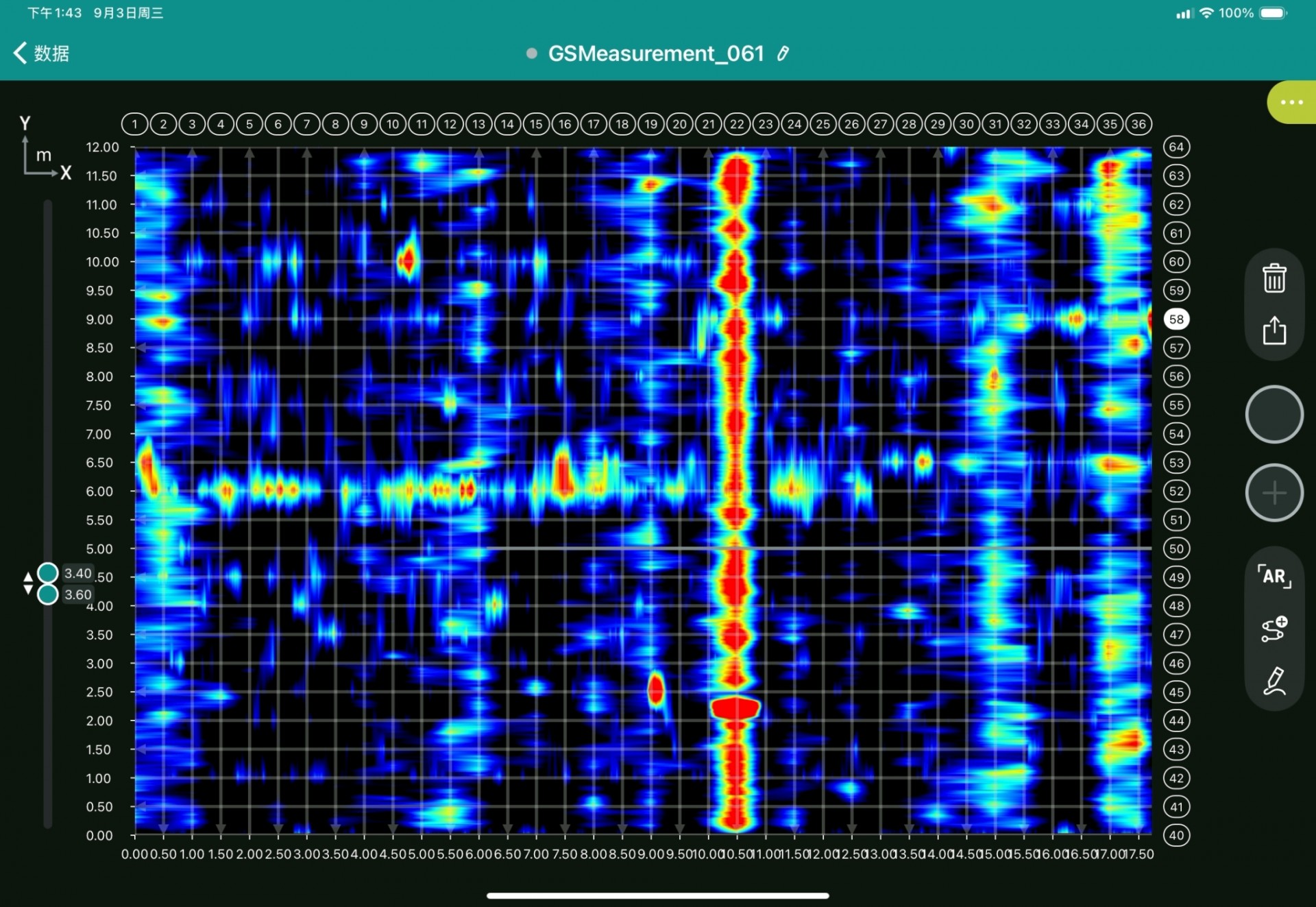Select scan line 58 on right
This screenshot has width=1316, height=907.
pos(1176,319)
